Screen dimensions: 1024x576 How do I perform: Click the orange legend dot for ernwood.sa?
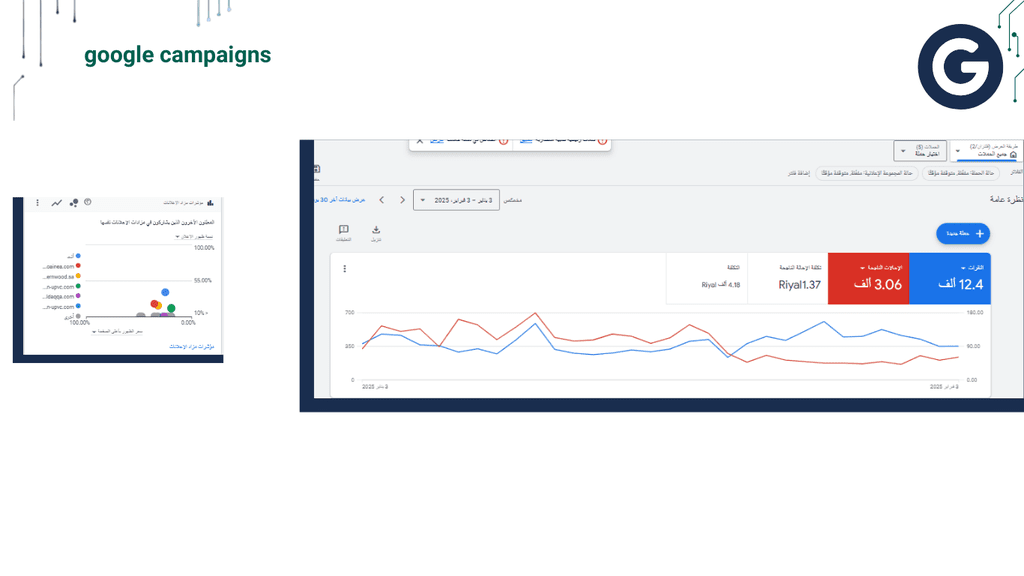point(78,276)
